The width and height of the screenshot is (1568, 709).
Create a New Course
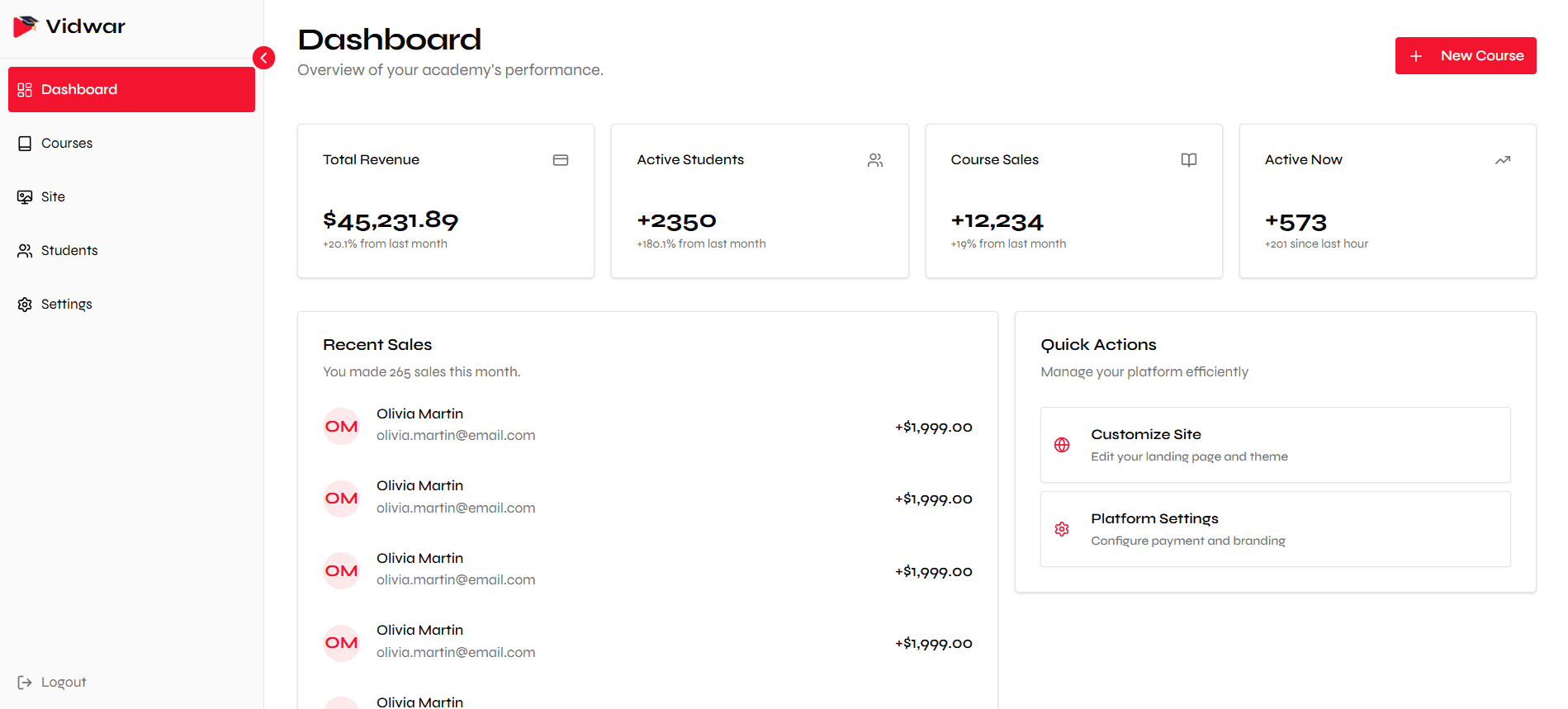(x=1466, y=55)
